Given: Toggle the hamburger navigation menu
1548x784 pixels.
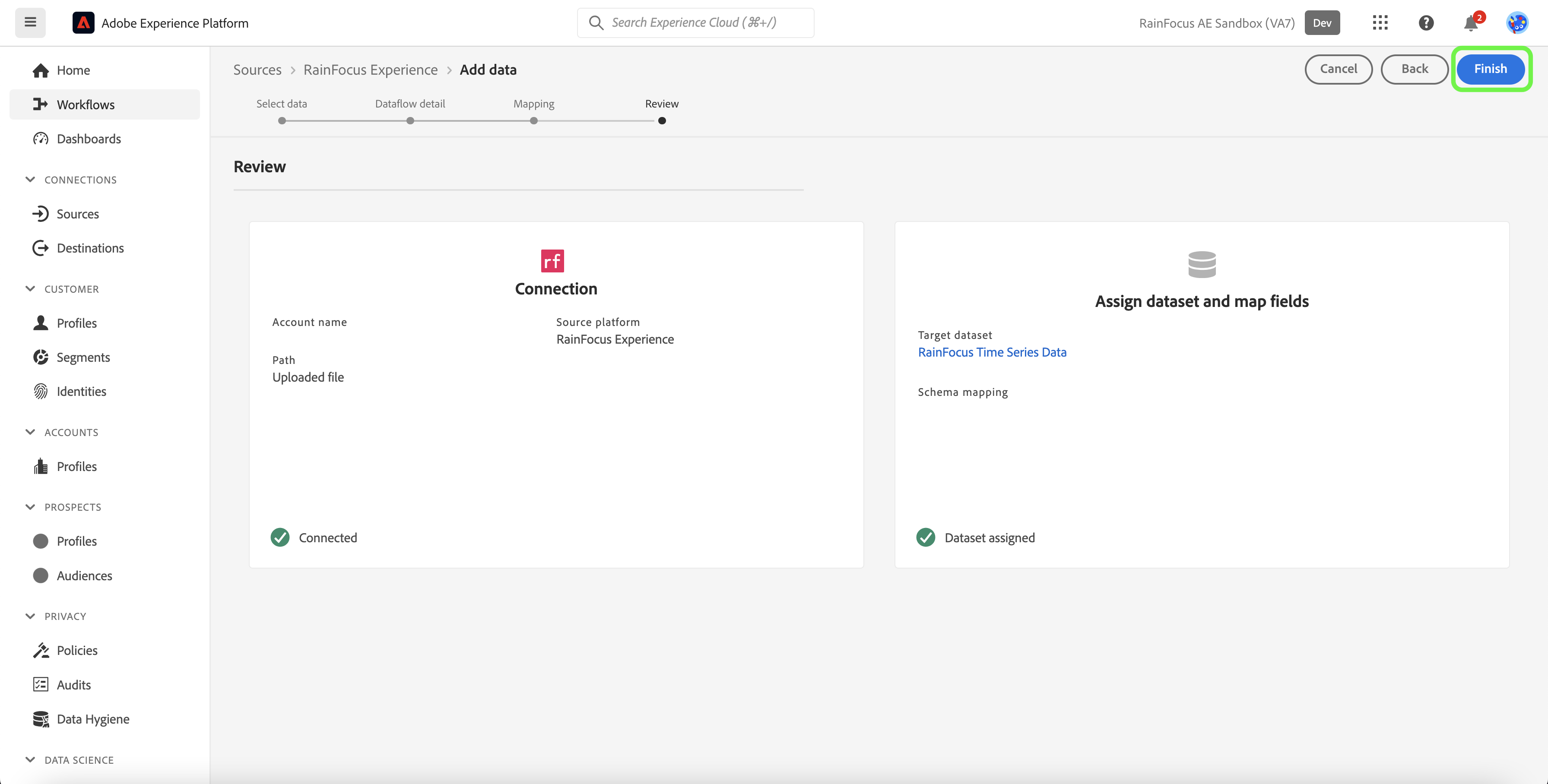Looking at the screenshot, I should click(x=30, y=23).
